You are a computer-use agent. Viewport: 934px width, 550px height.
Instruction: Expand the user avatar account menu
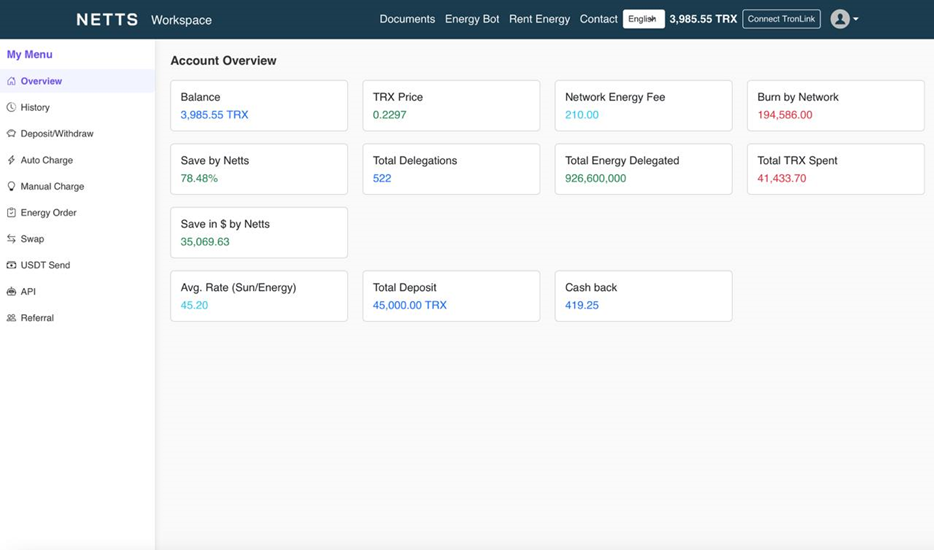coord(840,19)
